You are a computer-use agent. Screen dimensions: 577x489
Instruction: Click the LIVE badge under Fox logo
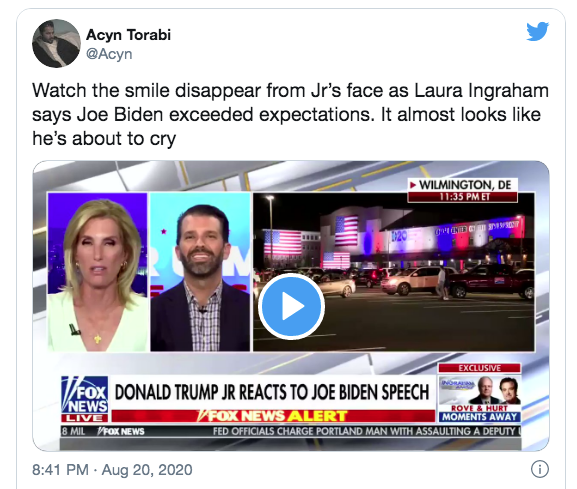tap(85, 418)
